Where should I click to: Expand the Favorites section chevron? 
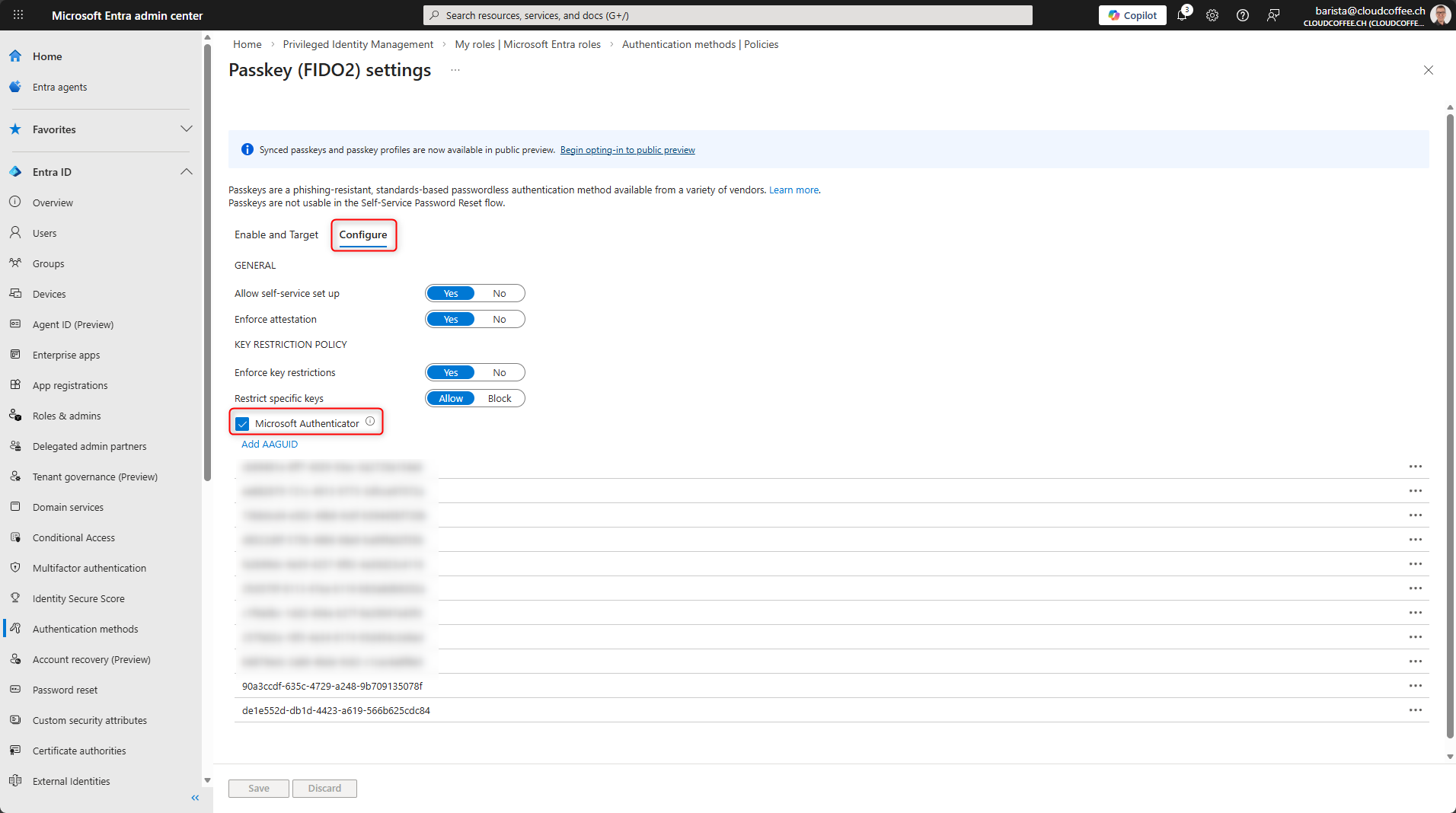point(186,129)
